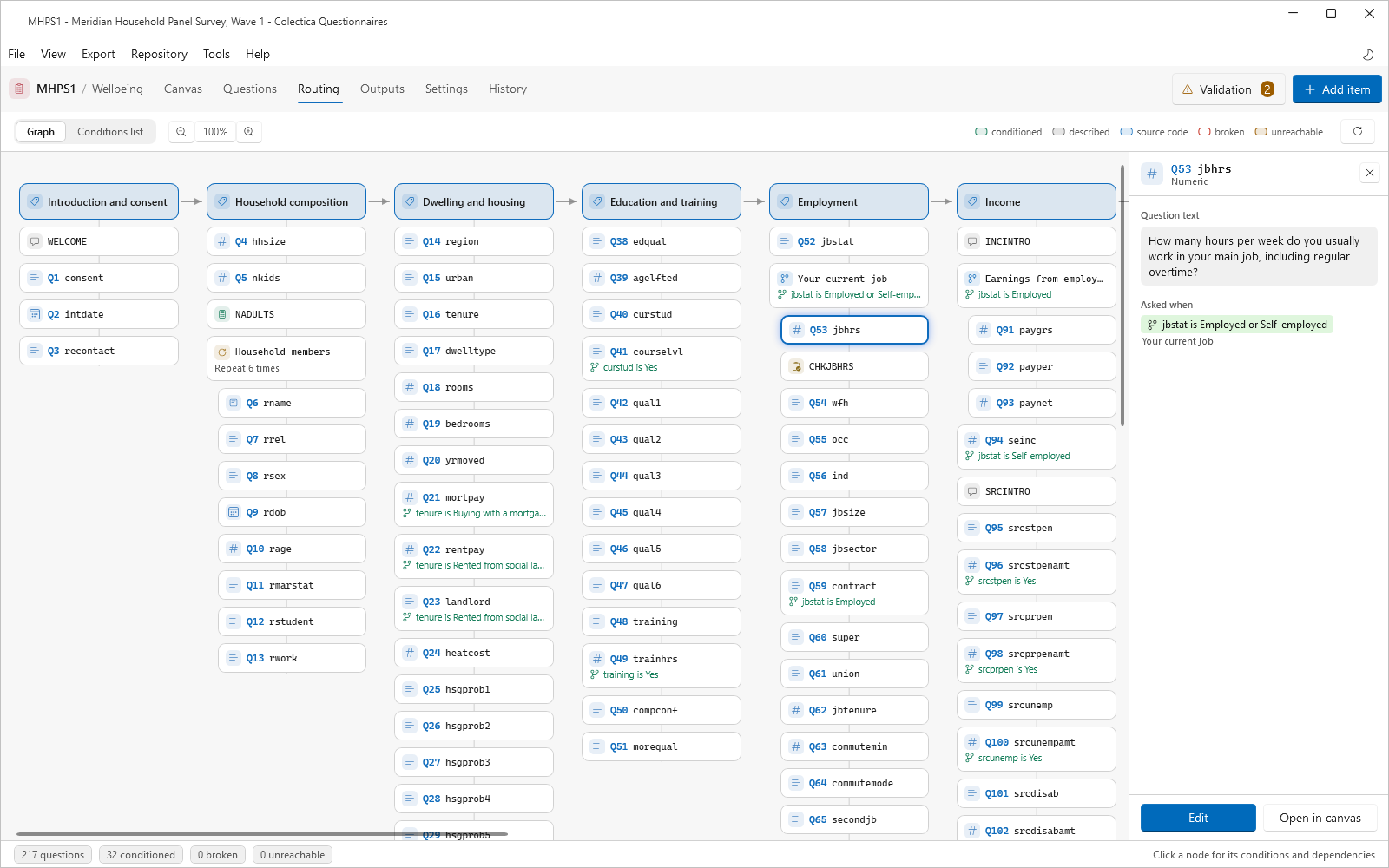Select the Q21 mortpay node
The width and height of the screenshot is (1389, 868).
tap(474, 504)
